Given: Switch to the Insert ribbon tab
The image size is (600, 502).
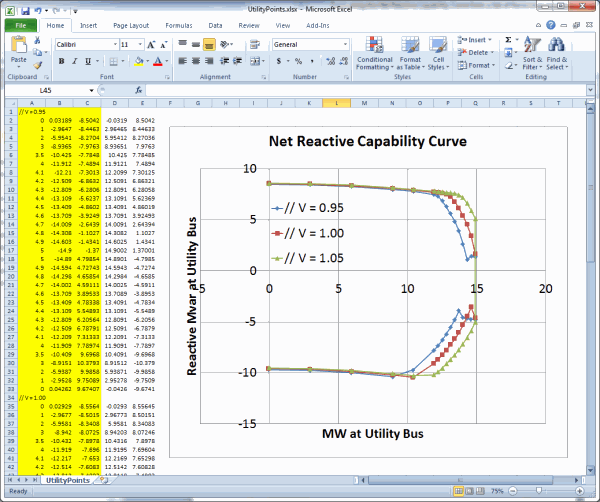Looking at the screenshot, I should pos(88,25).
